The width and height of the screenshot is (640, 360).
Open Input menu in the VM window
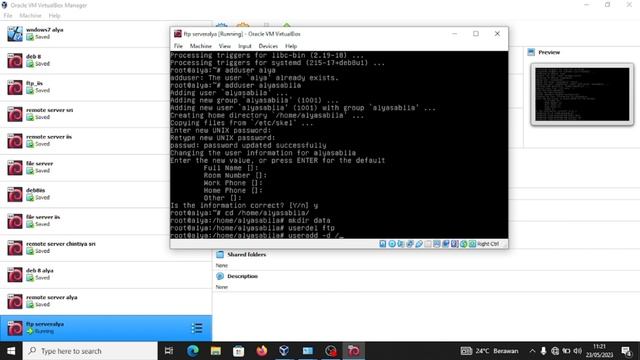tap(245, 46)
